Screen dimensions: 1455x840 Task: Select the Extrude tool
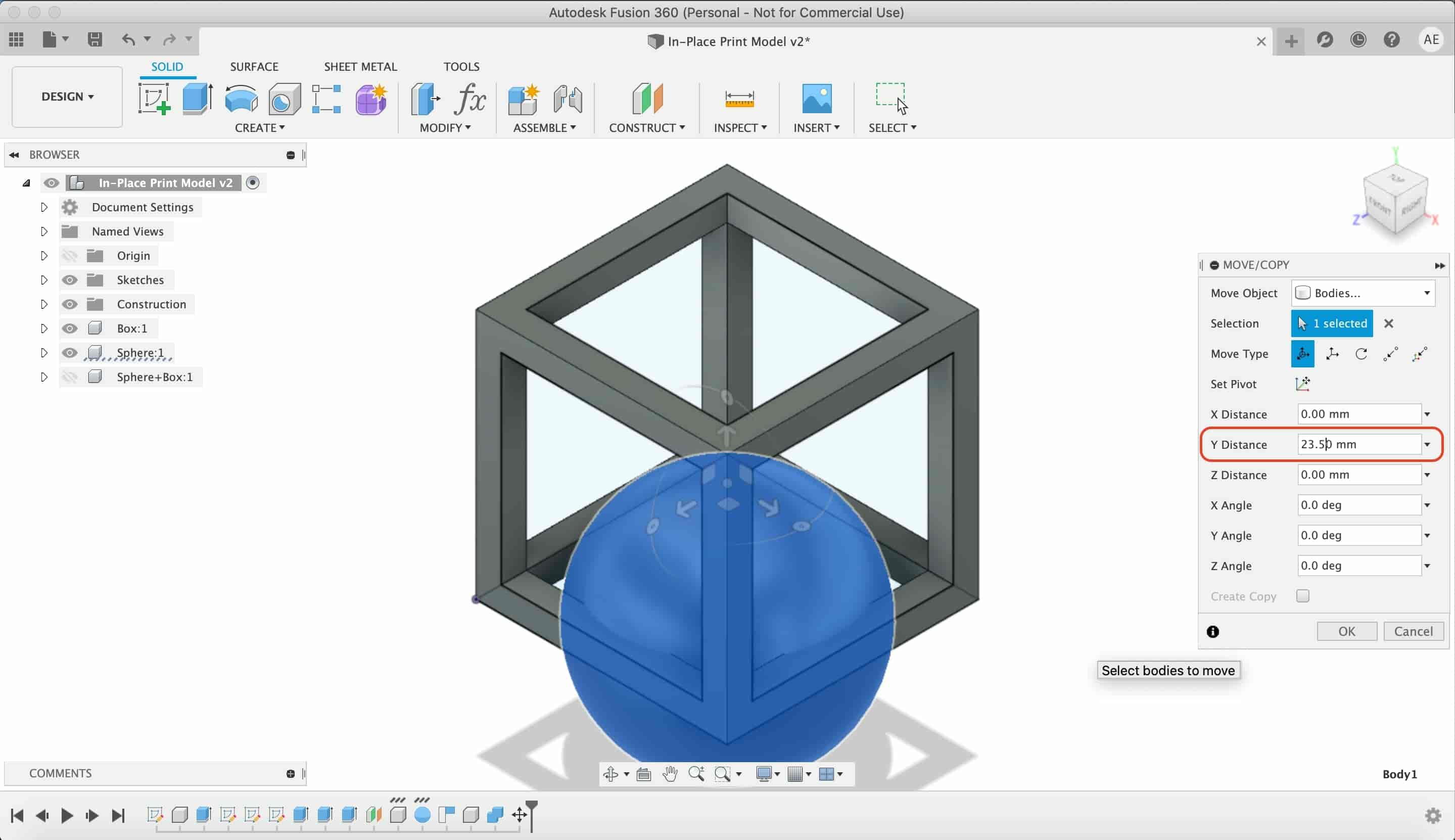(x=198, y=99)
